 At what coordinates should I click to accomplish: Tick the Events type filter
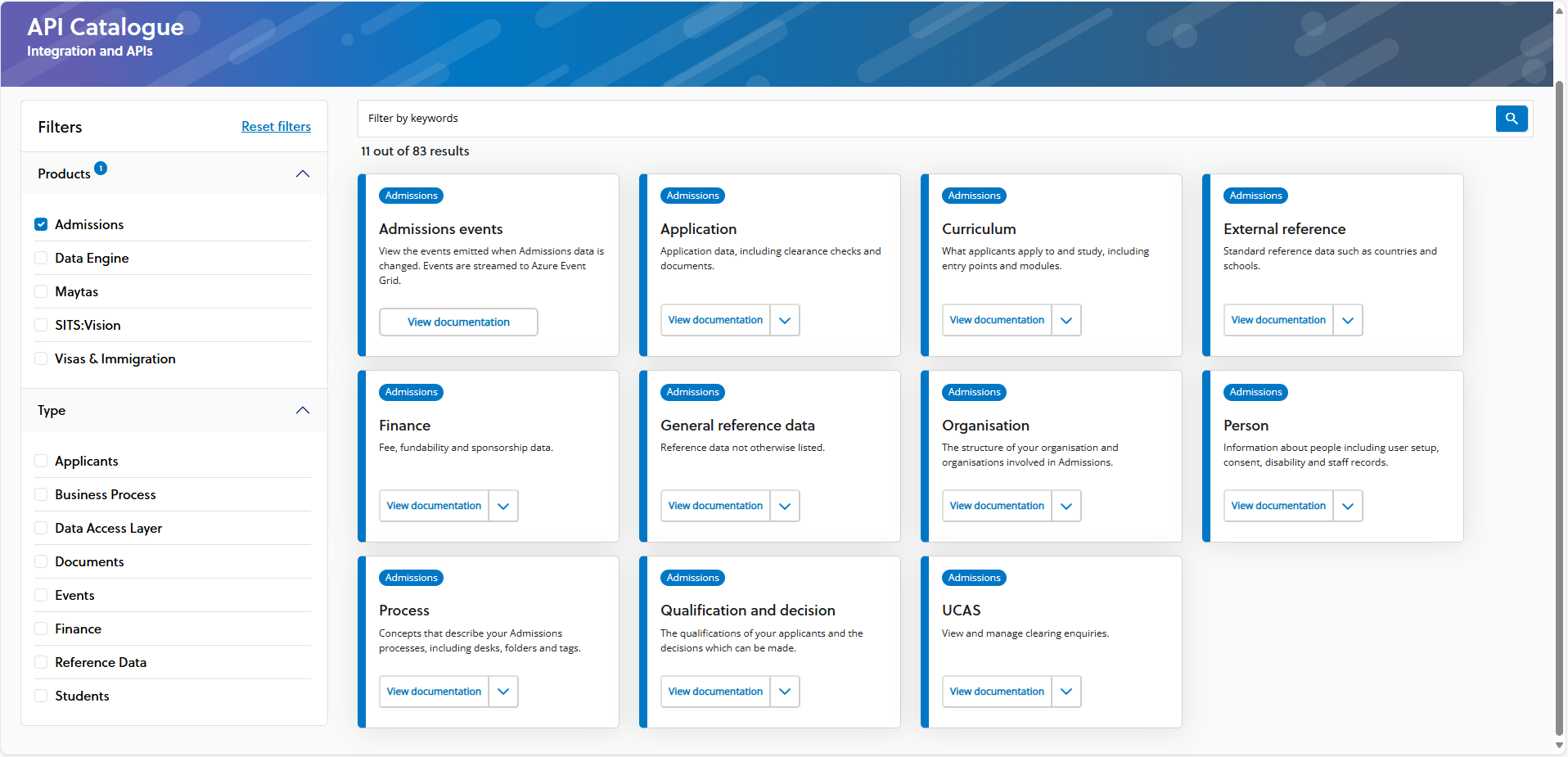point(41,595)
